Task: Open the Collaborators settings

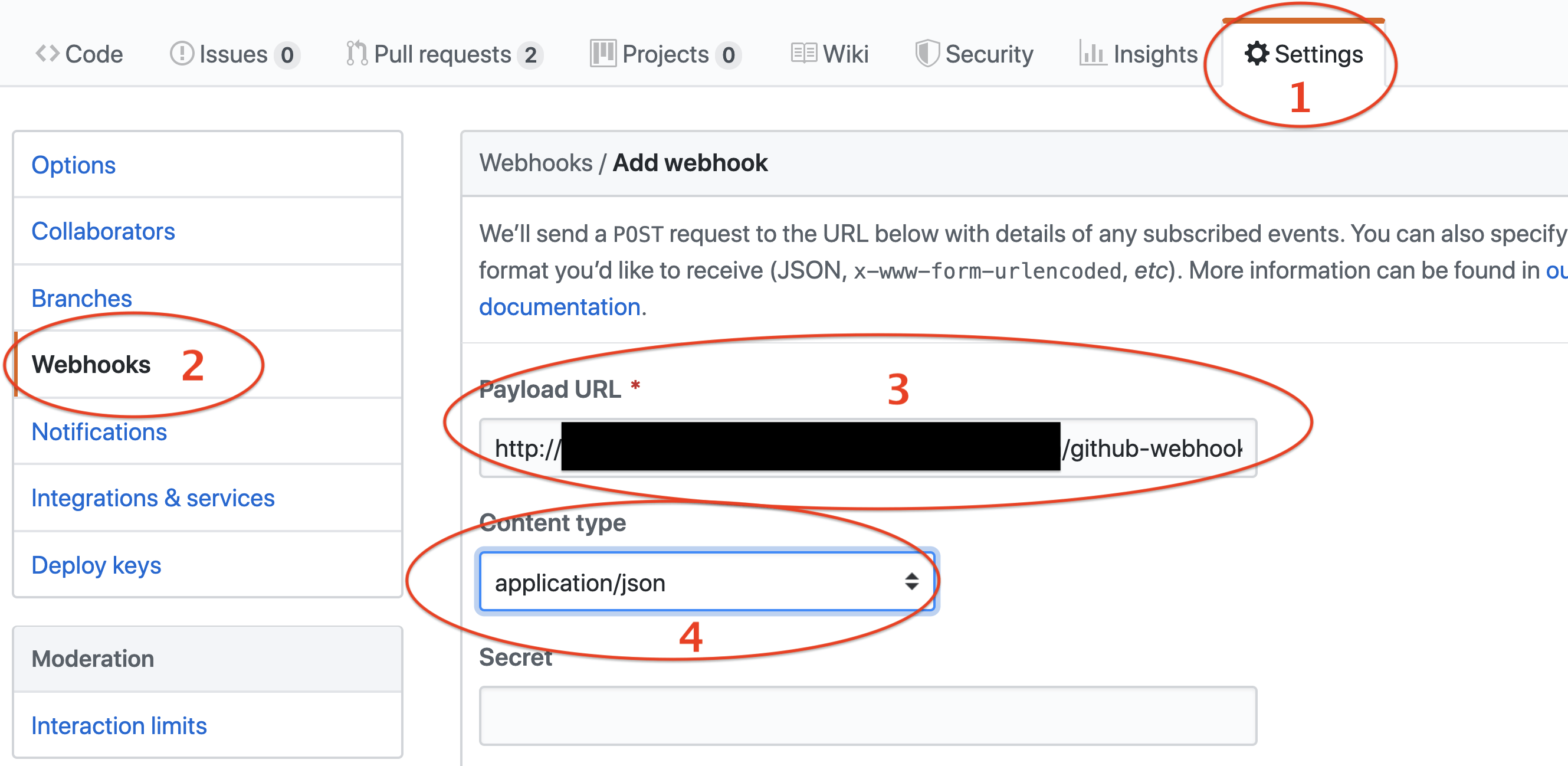Action: click(103, 231)
